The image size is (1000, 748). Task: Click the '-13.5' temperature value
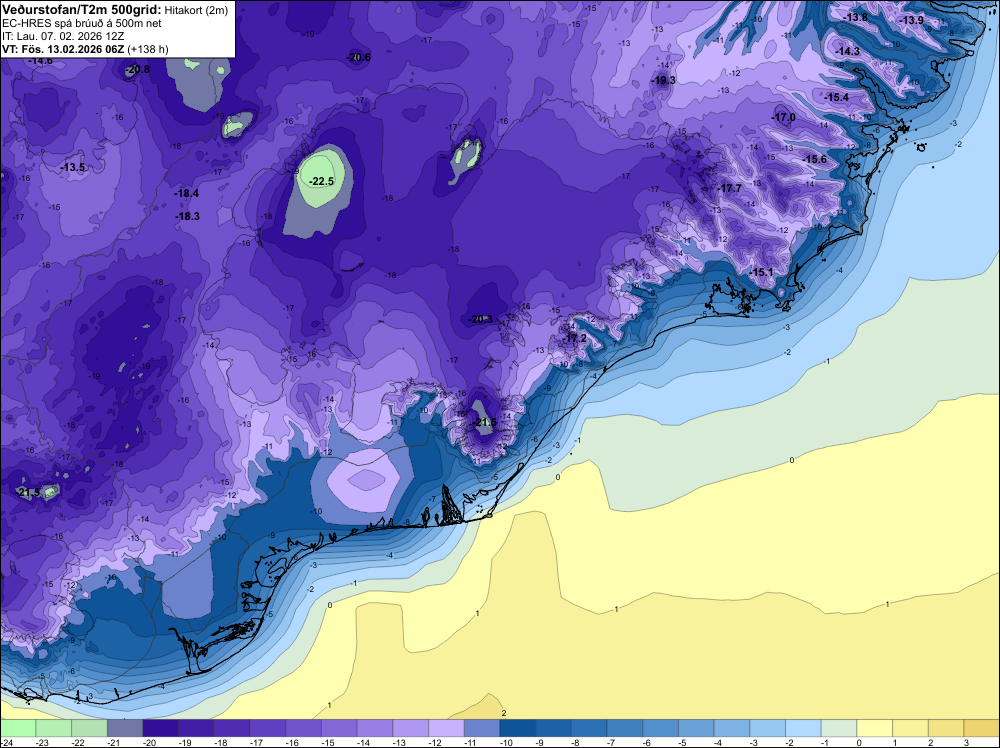[73, 168]
